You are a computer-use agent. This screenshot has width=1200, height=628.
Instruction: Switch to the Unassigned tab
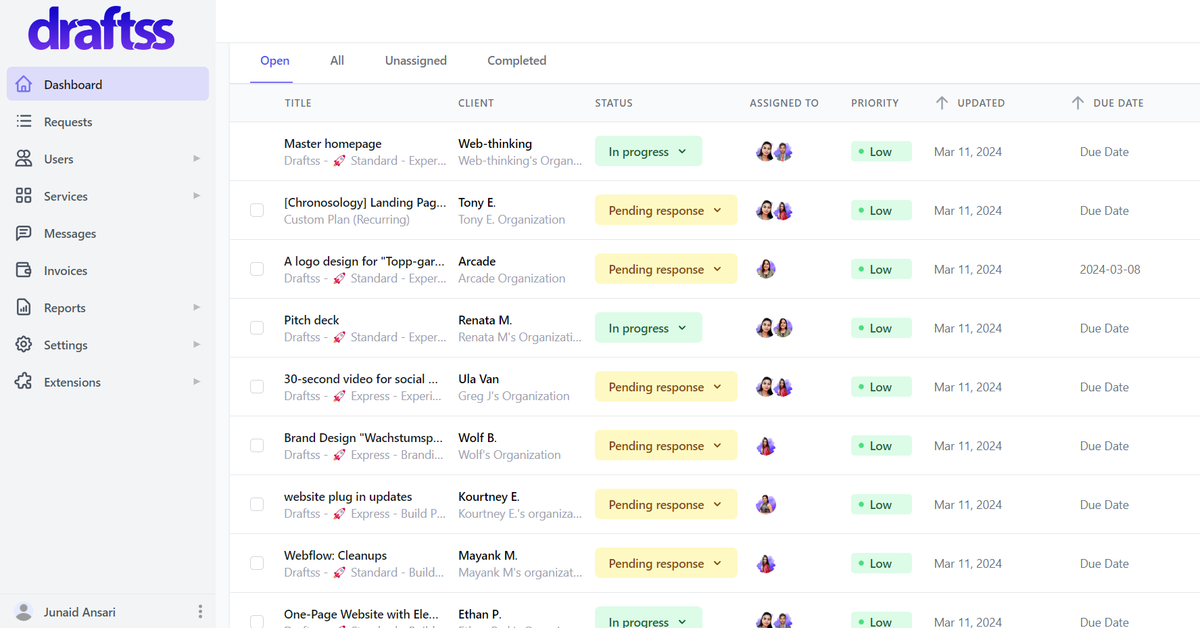point(415,61)
